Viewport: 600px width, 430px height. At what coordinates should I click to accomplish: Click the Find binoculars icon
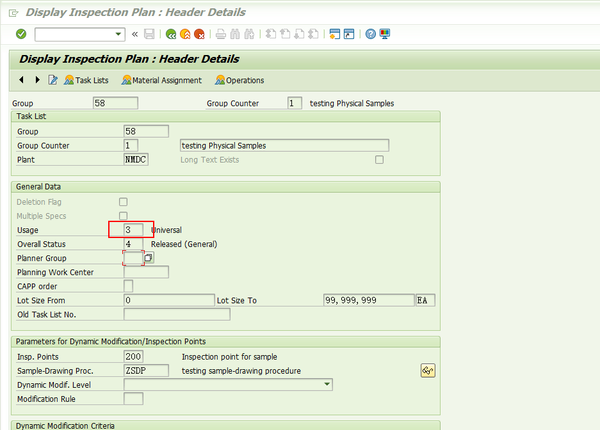[235, 34]
